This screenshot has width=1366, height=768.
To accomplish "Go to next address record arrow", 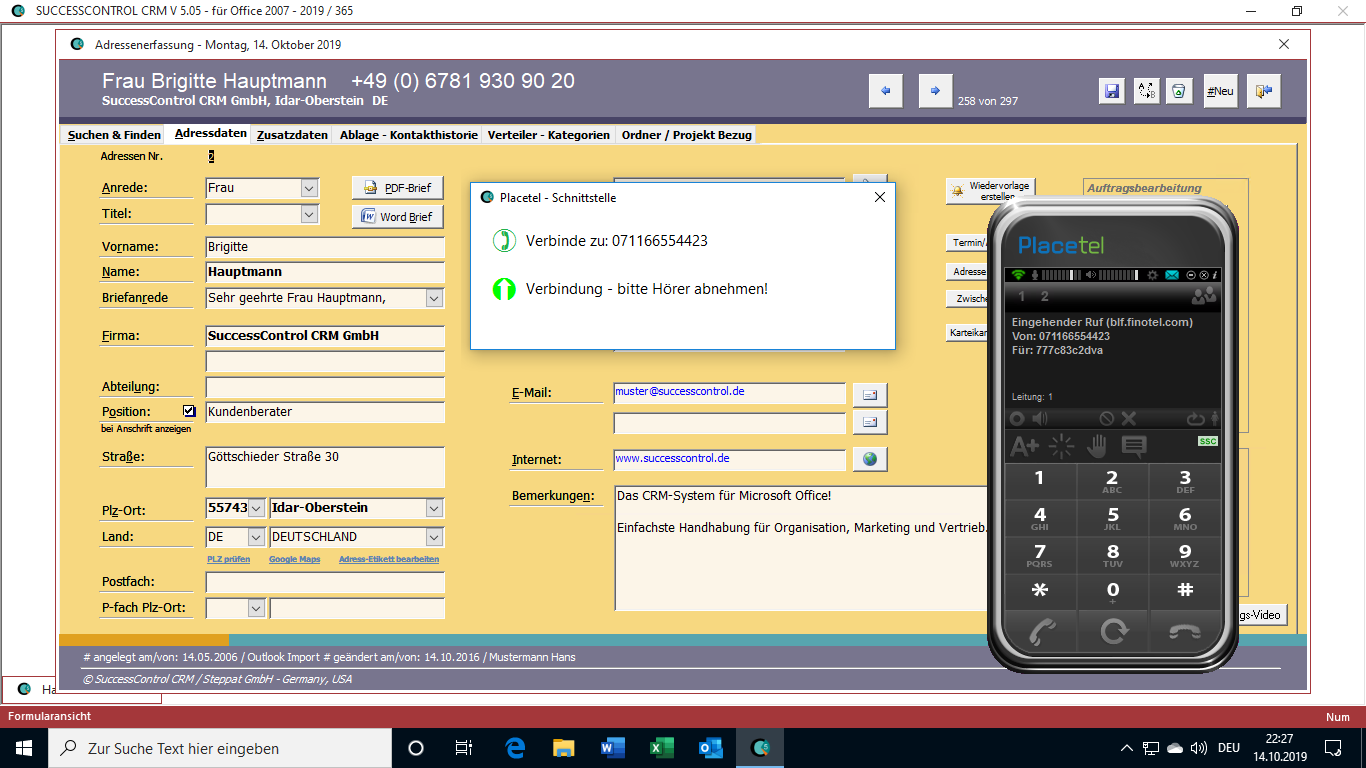I will click(935, 91).
